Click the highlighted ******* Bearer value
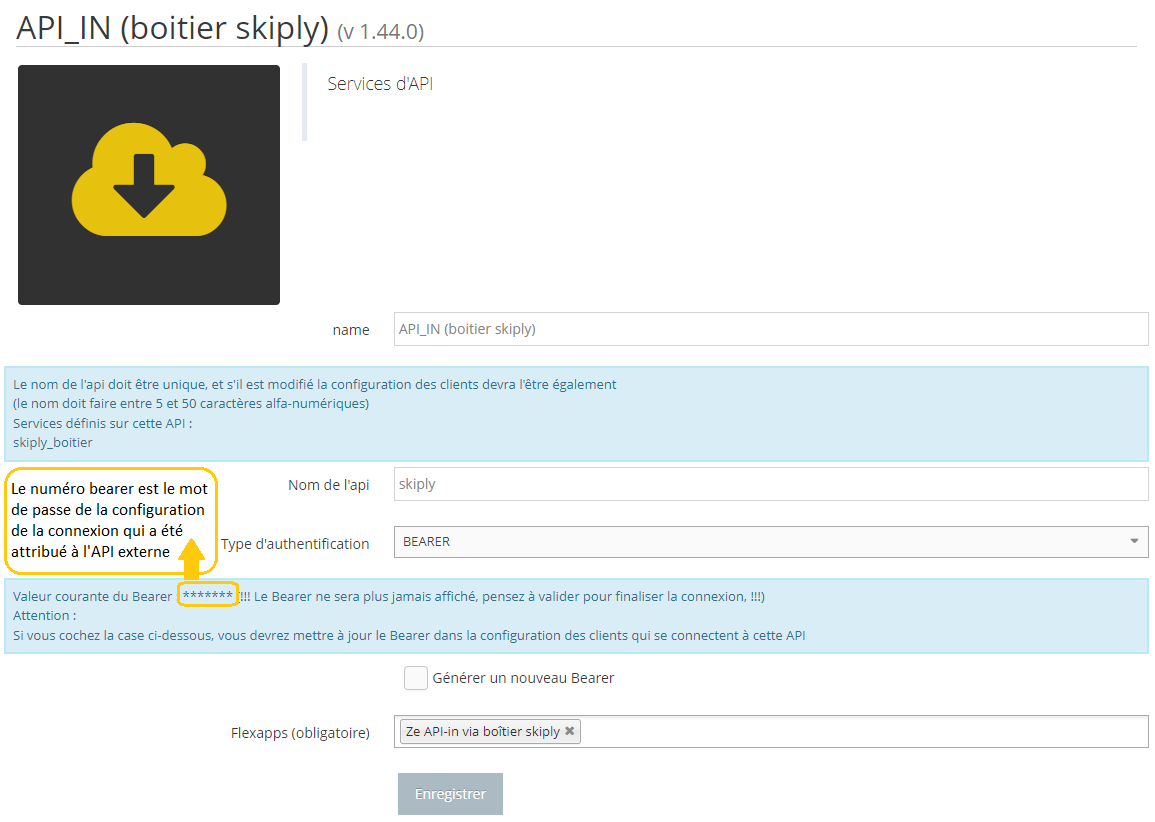 (207, 594)
